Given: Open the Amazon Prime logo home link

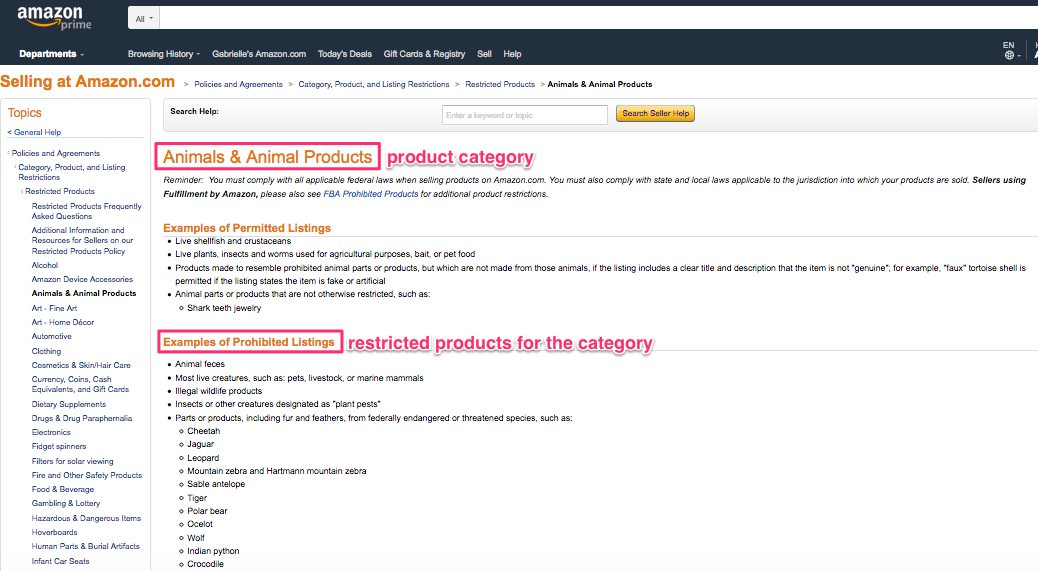Looking at the screenshot, I should coord(54,18).
